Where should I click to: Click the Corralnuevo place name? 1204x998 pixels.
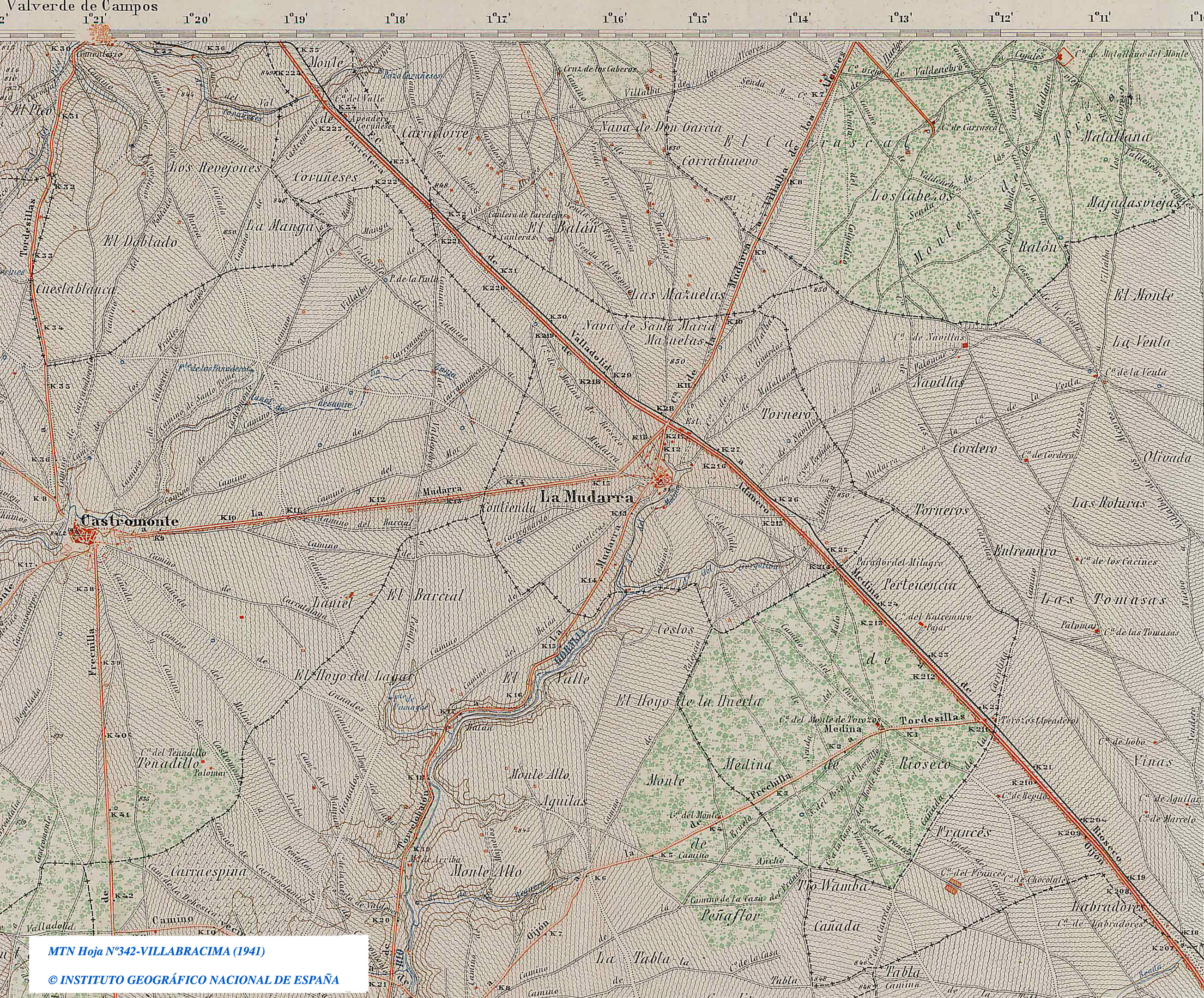(x=719, y=161)
